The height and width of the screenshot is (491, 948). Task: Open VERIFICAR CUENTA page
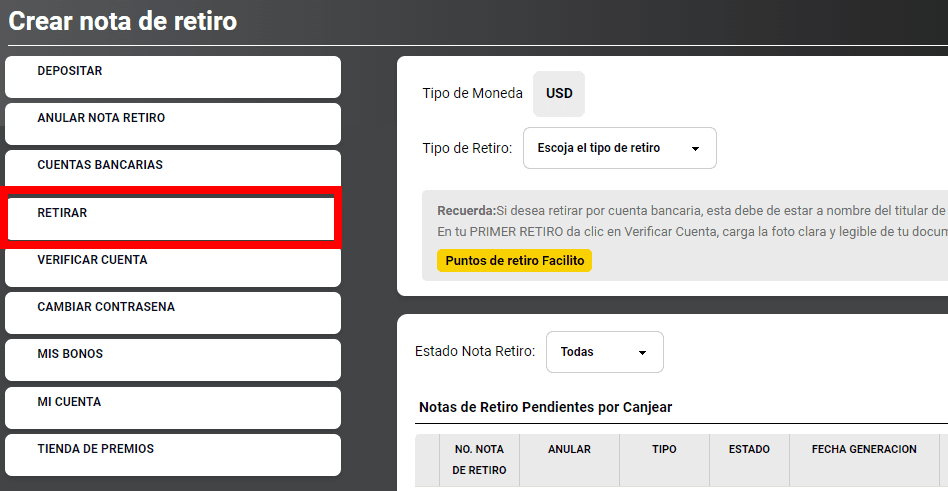(x=173, y=266)
